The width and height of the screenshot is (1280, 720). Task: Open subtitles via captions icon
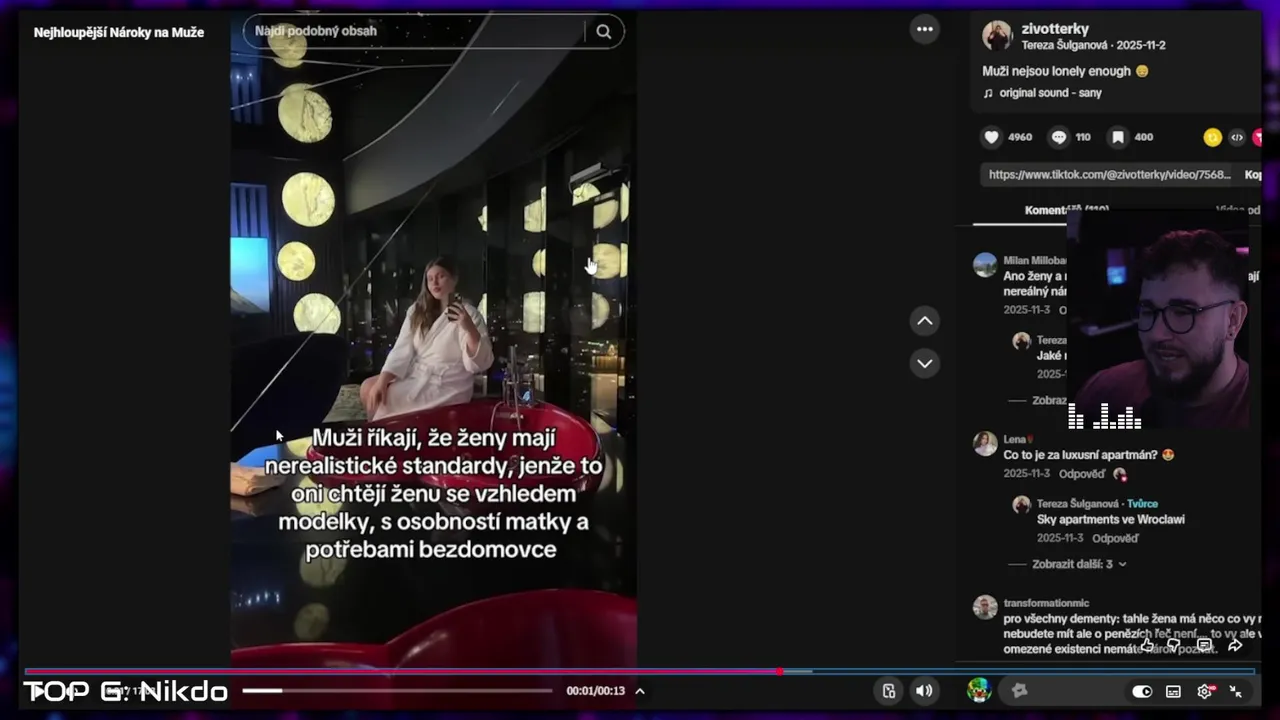(1173, 691)
